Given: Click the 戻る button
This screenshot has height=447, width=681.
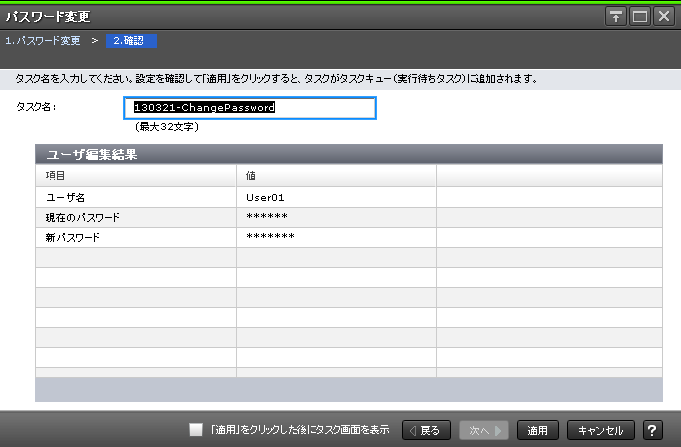Looking at the screenshot, I should pyautogui.click(x=426, y=430).
